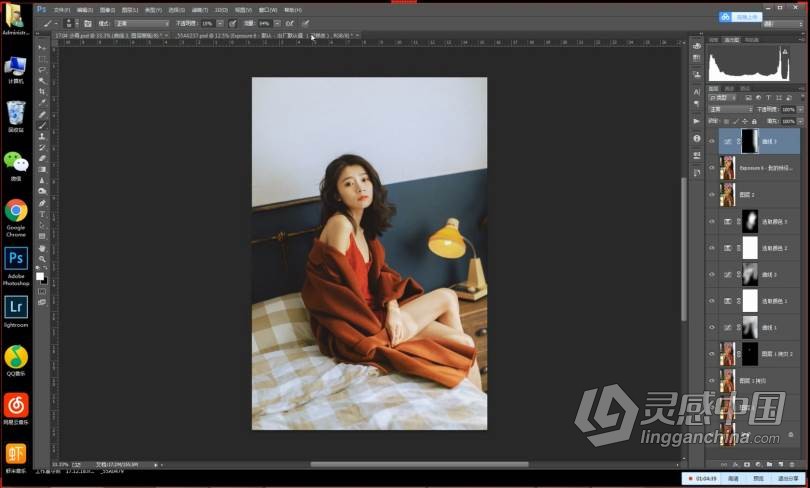810x488 pixels.
Task: Open the brush preset picker
Action: tap(71, 24)
